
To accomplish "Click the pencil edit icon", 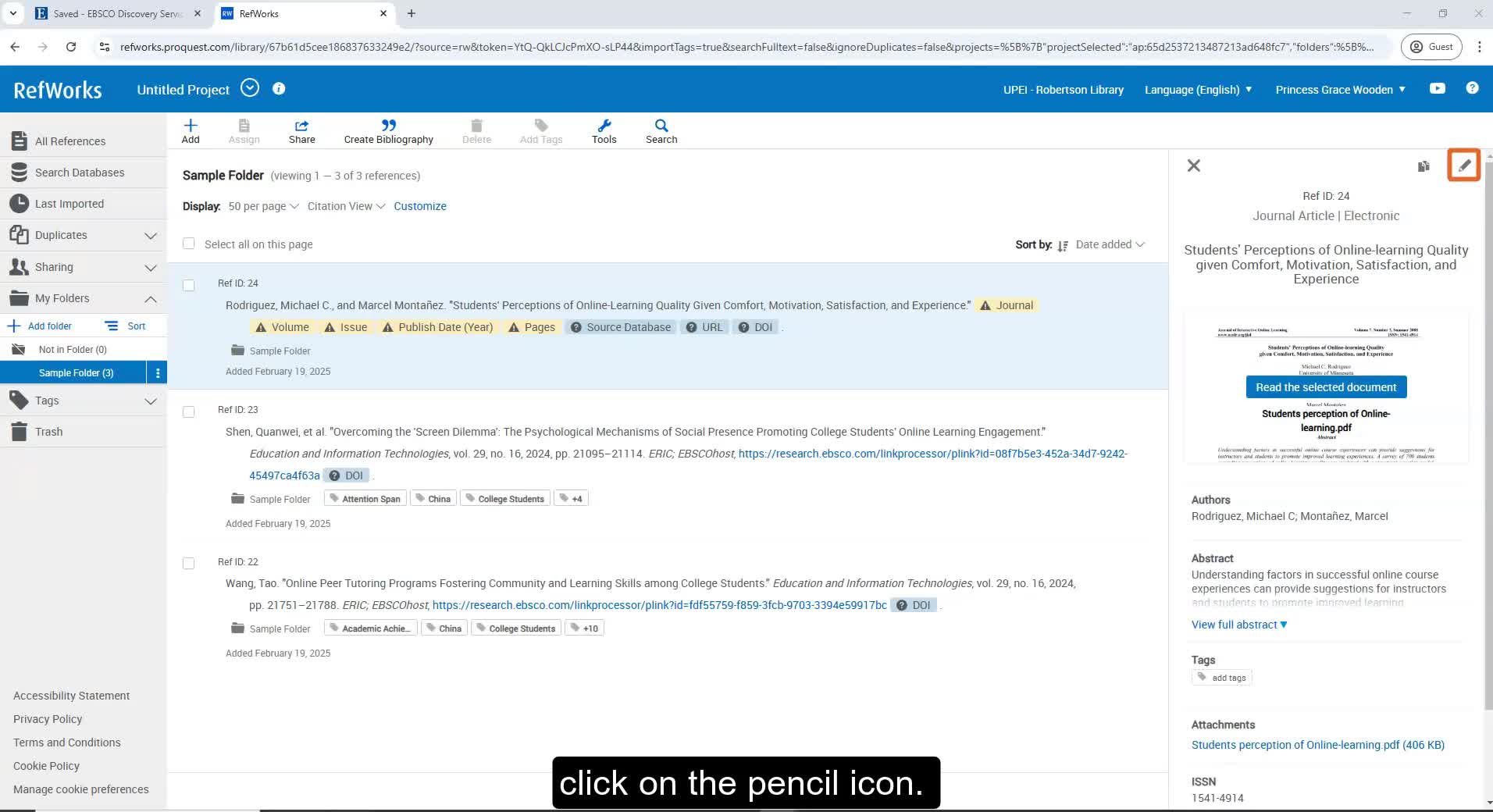I will point(1463,166).
